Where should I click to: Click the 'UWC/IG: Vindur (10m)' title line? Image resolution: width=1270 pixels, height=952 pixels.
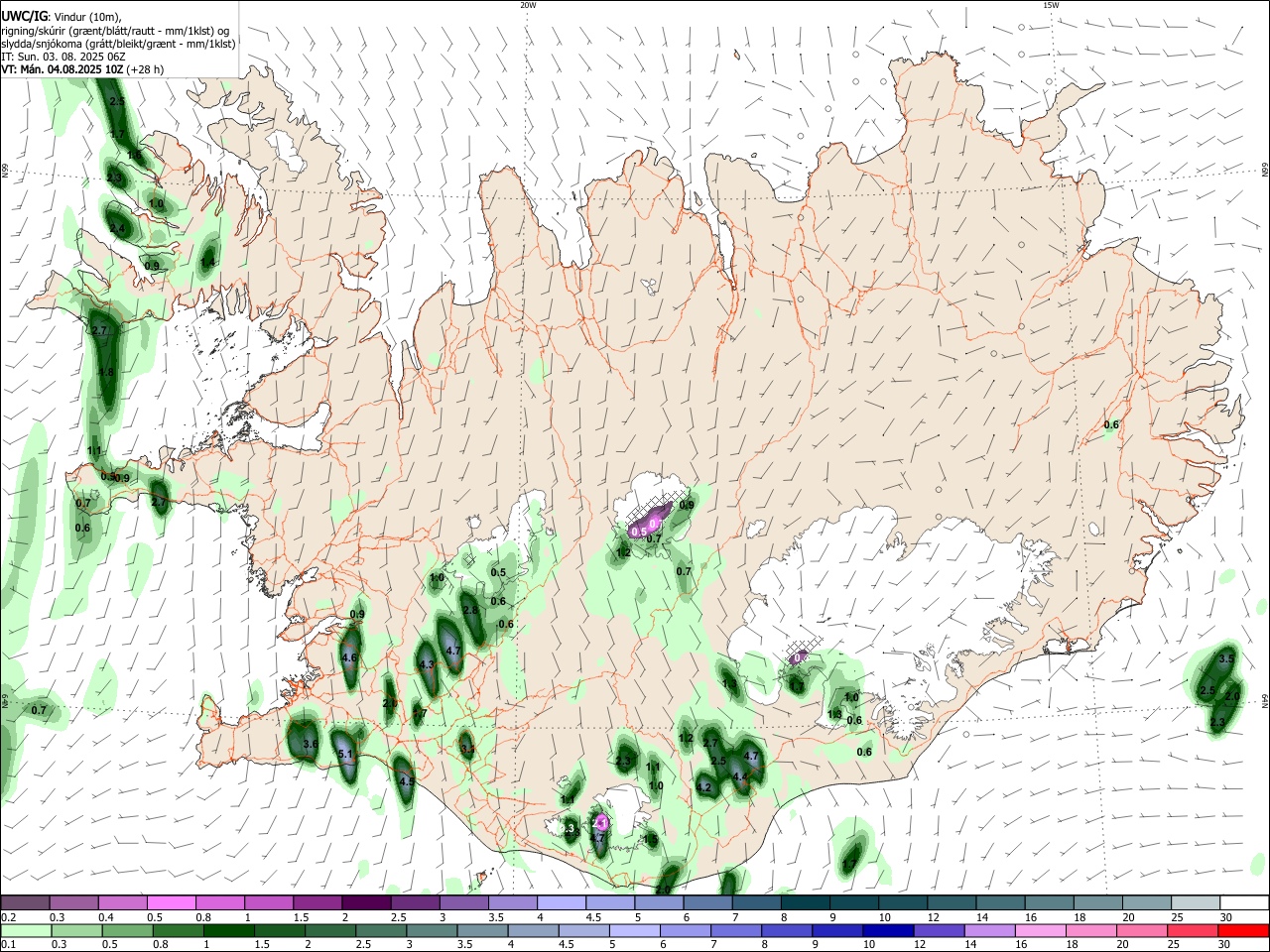pyautogui.click(x=61, y=15)
